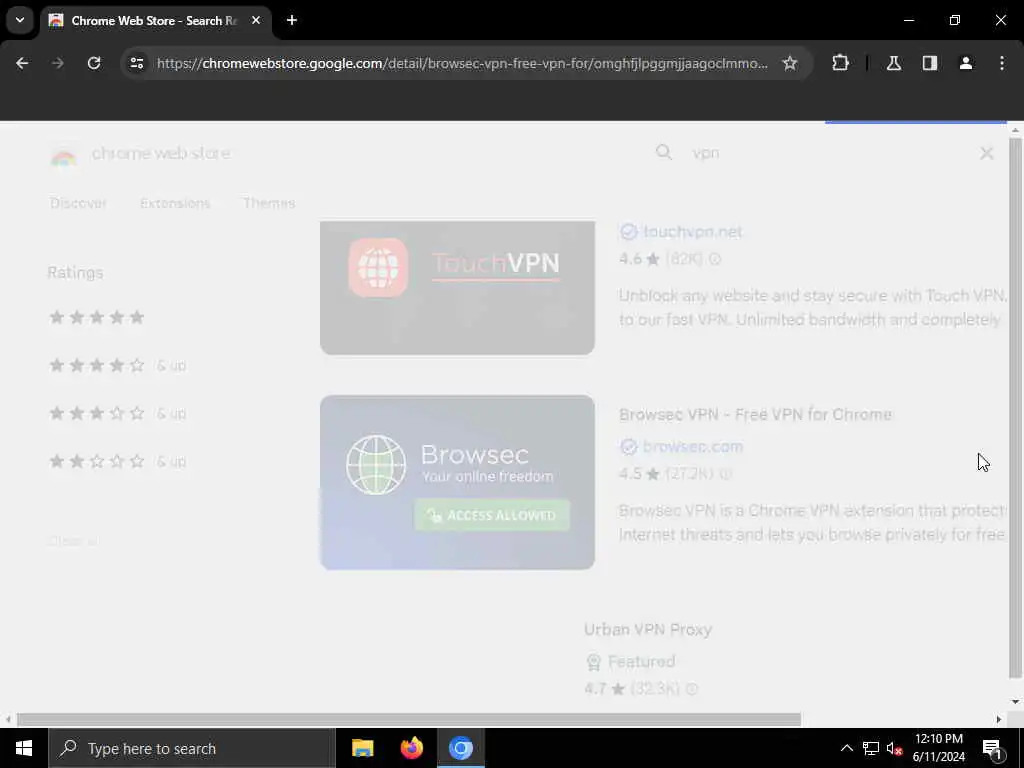This screenshot has height=768, width=1024.
Task: Select four stars & up filter
Action: click(x=118, y=365)
